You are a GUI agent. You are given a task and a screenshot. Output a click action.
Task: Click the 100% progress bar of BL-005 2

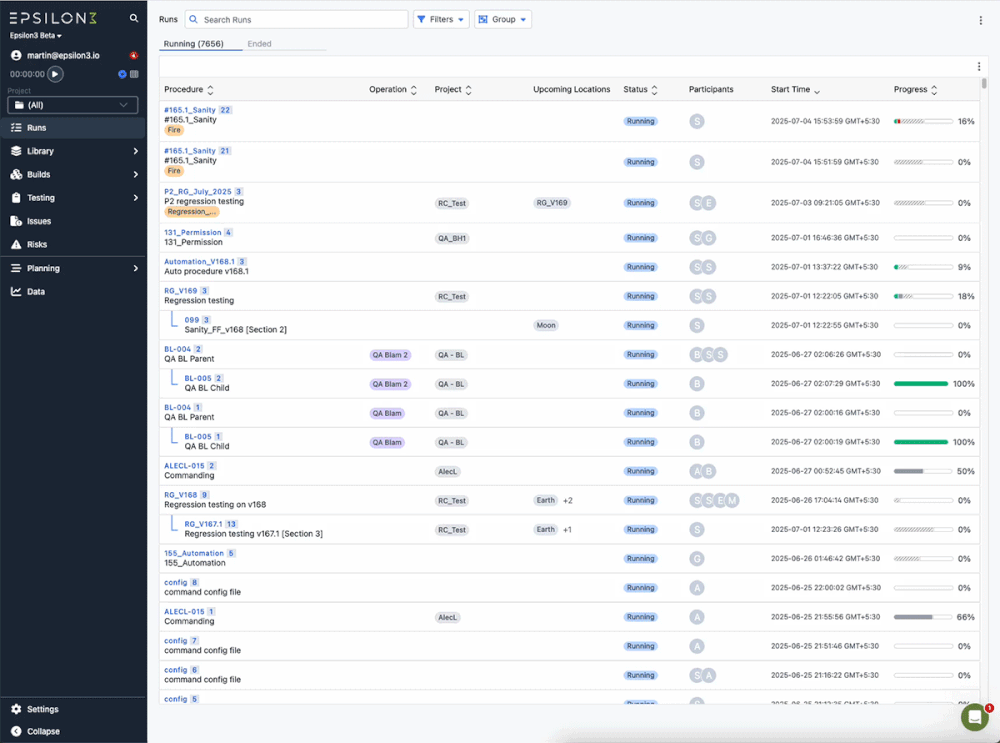pos(921,384)
